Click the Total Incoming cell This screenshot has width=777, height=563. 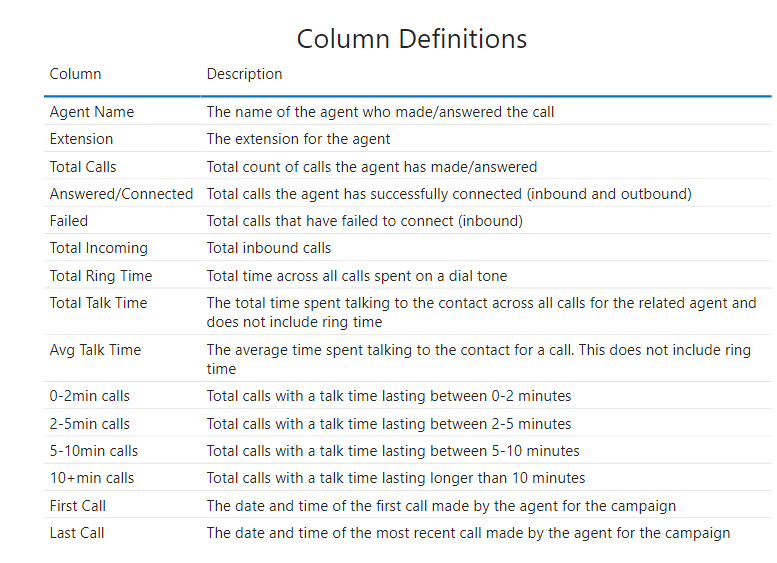pyautogui.click(x=98, y=248)
